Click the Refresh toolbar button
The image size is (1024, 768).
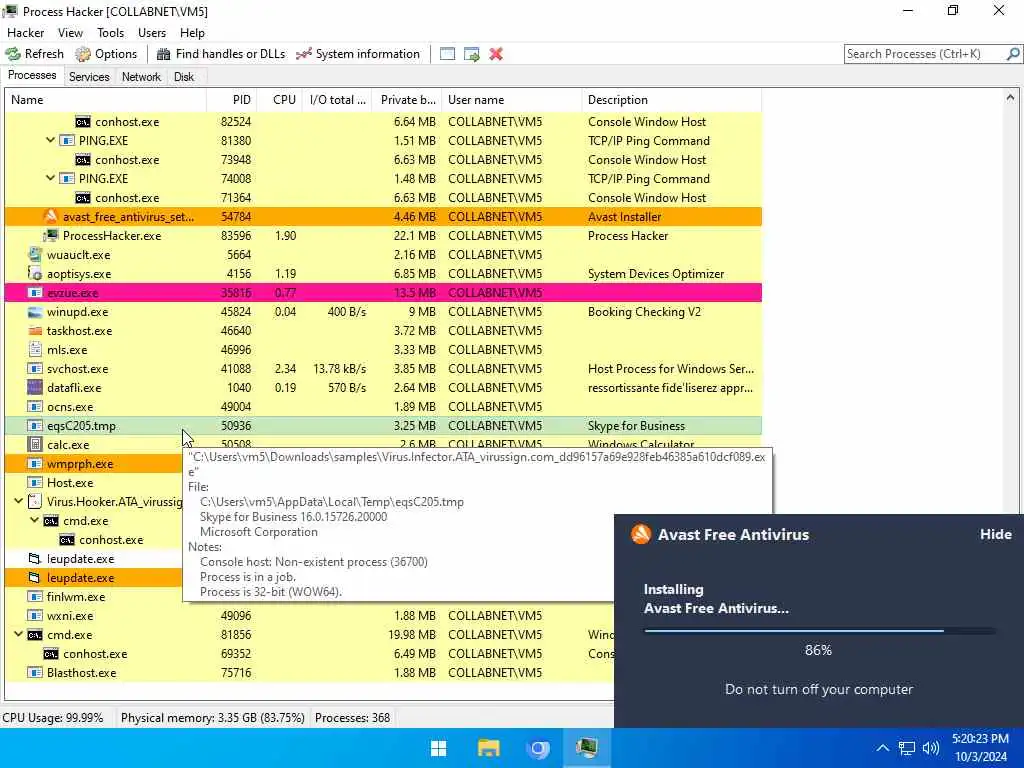pyautogui.click(x=35, y=54)
